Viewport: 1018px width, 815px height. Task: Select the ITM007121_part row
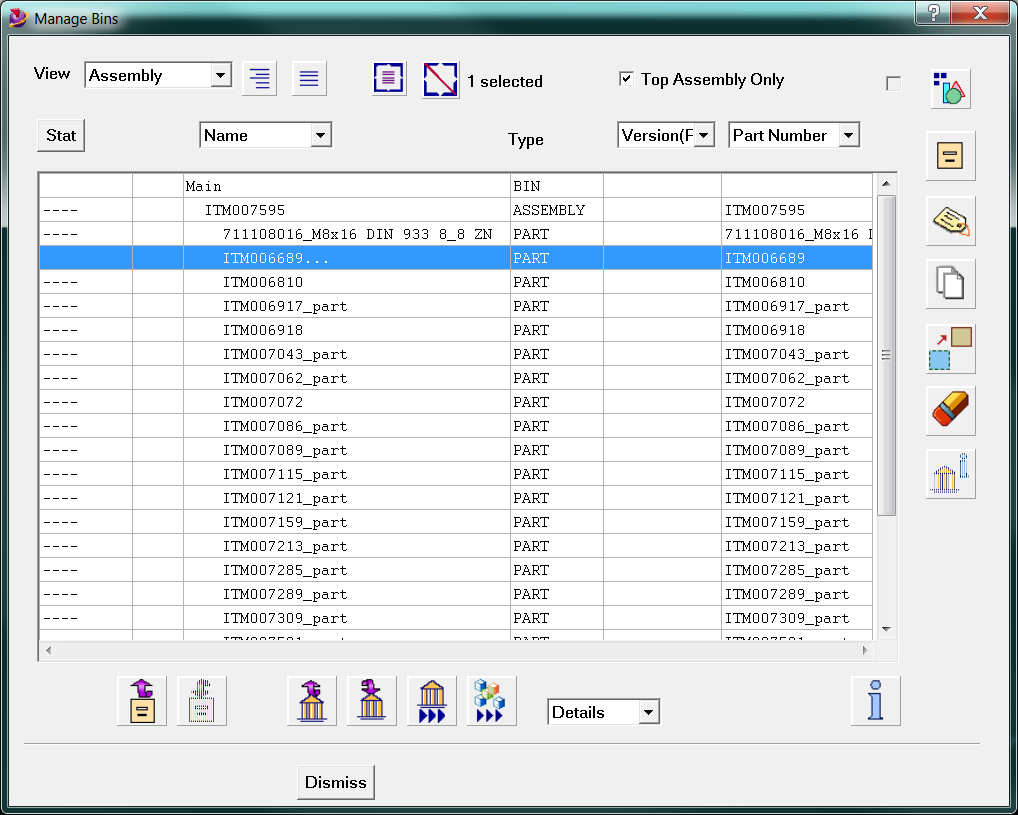coord(456,499)
